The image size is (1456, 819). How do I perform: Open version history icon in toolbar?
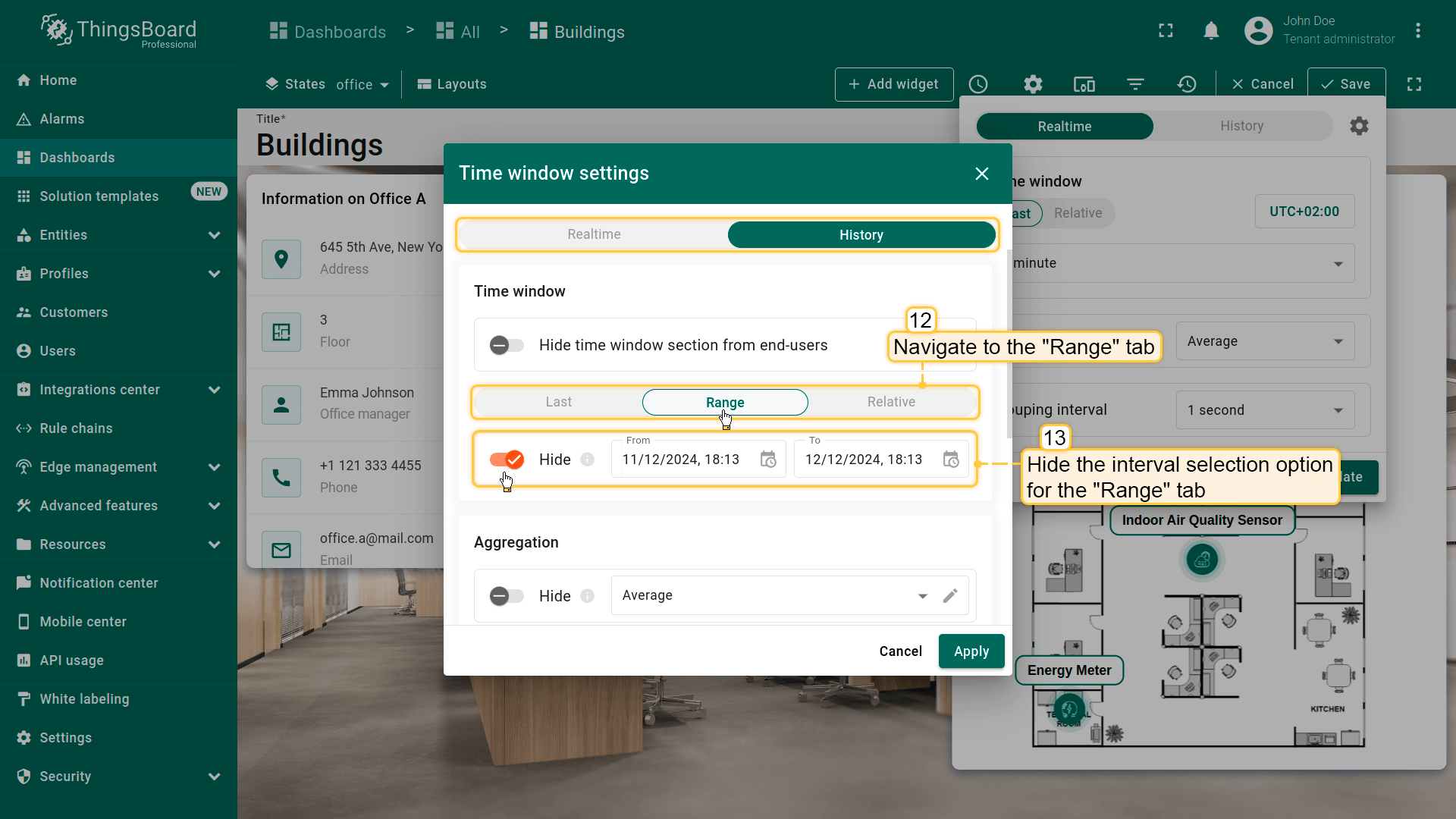coord(1187,84)
